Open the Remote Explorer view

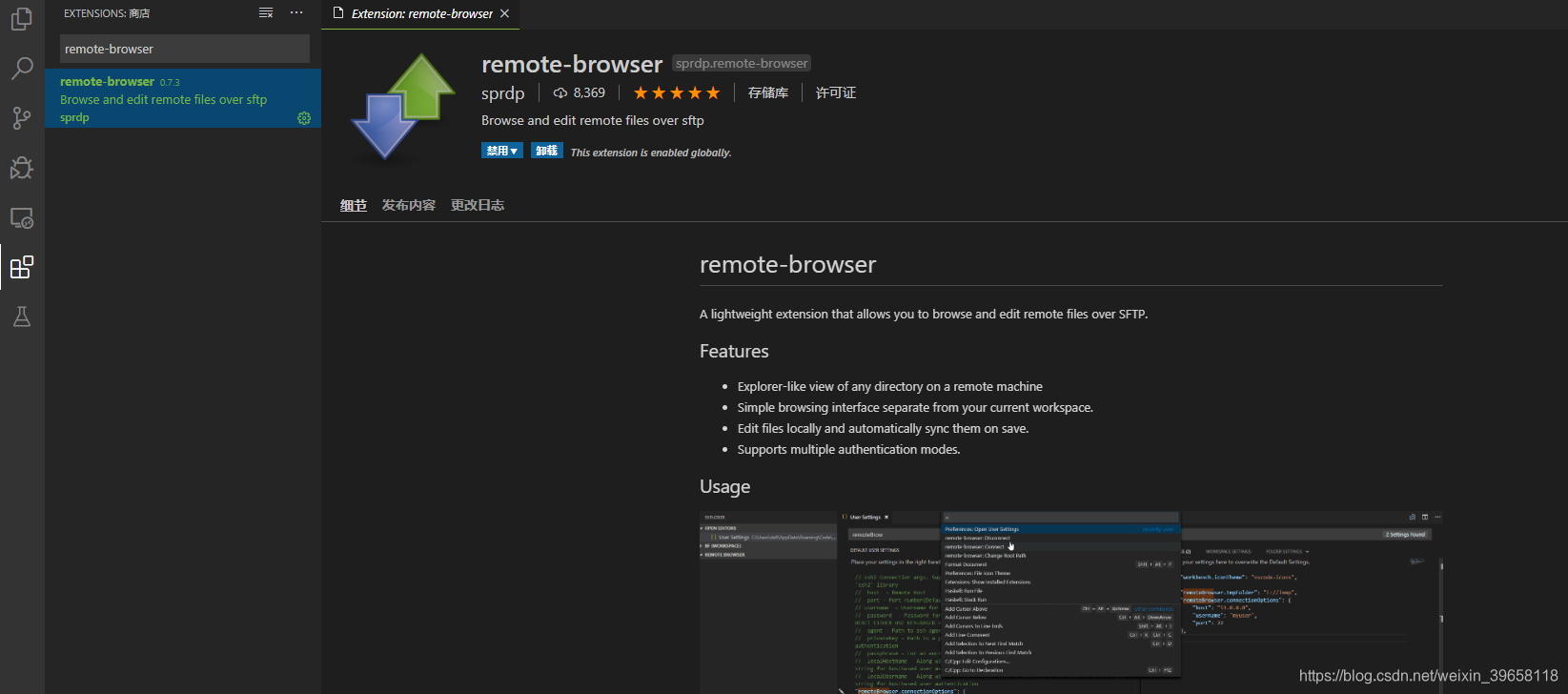point(21,218)
